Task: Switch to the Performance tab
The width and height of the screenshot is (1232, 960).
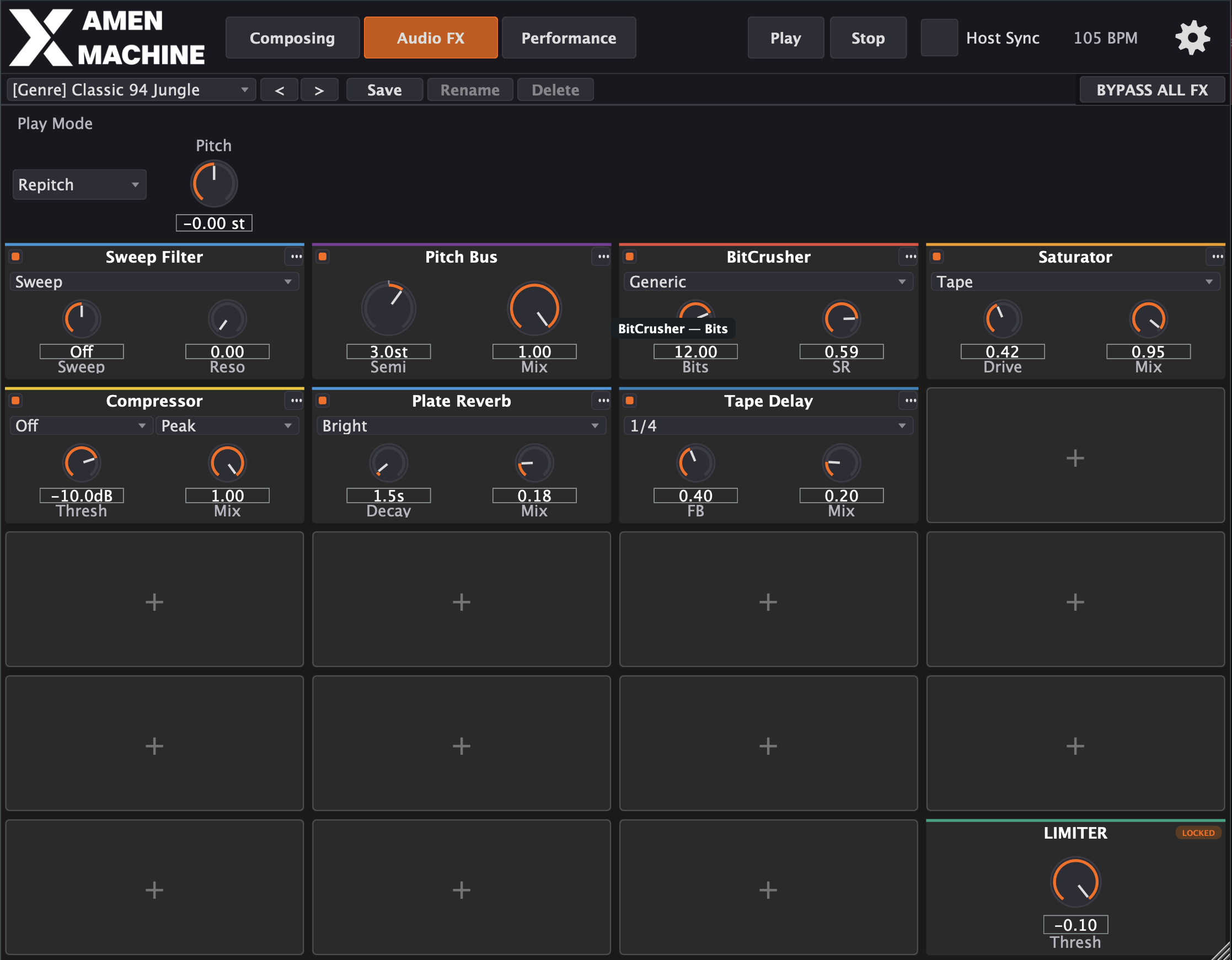Action: tap(569, 38)
